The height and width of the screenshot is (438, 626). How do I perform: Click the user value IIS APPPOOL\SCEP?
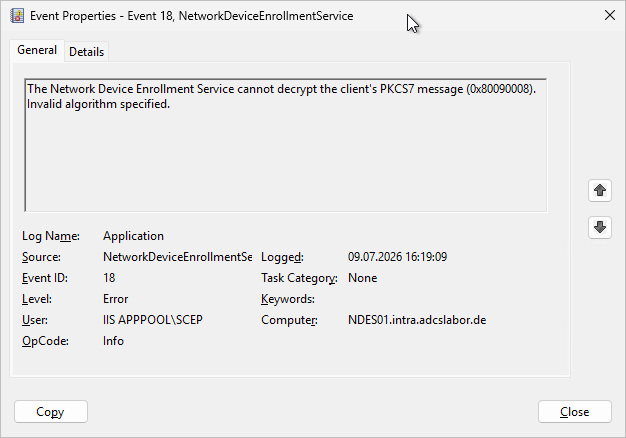point(153,320)
